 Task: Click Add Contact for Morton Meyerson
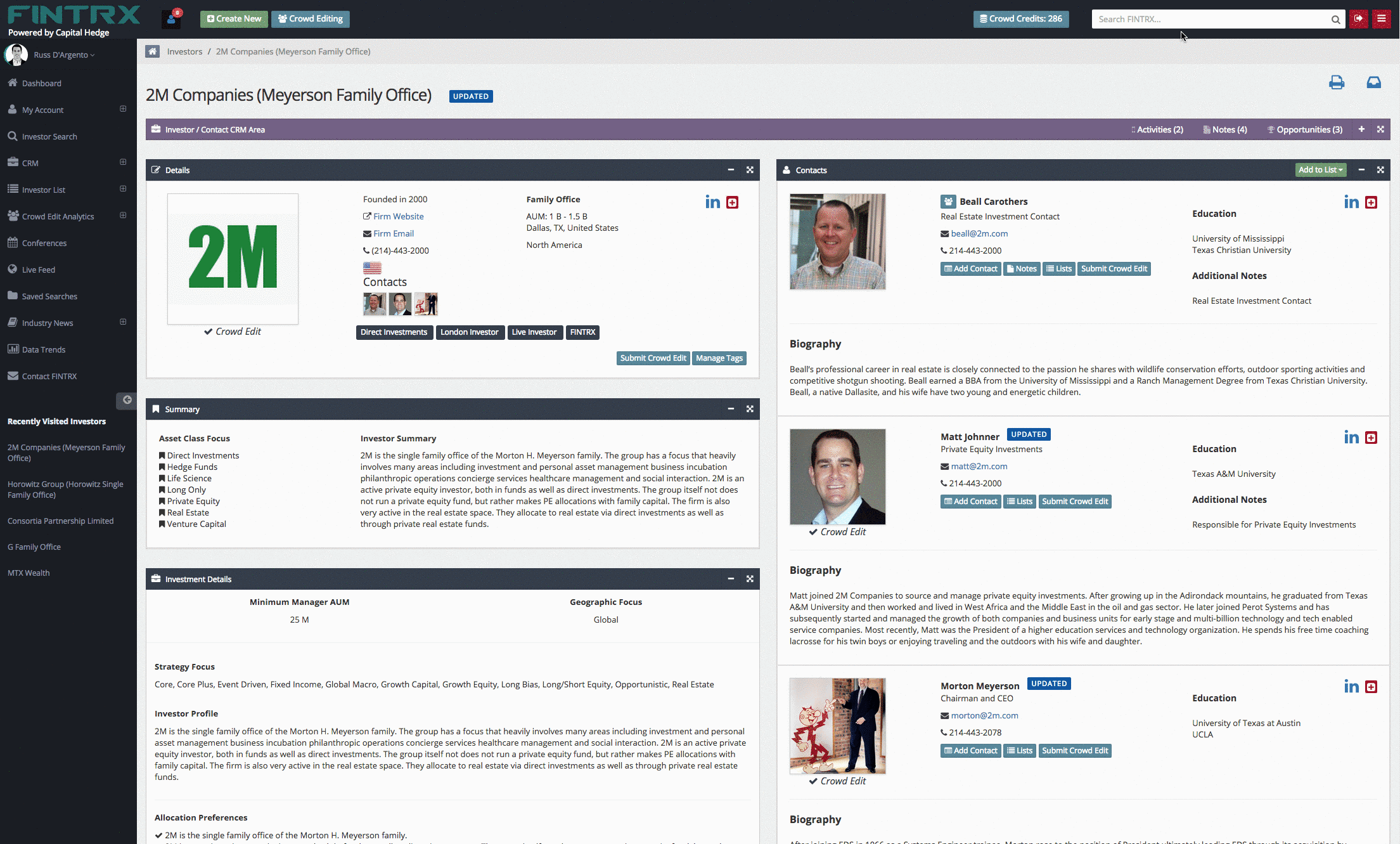pos(971,751)
